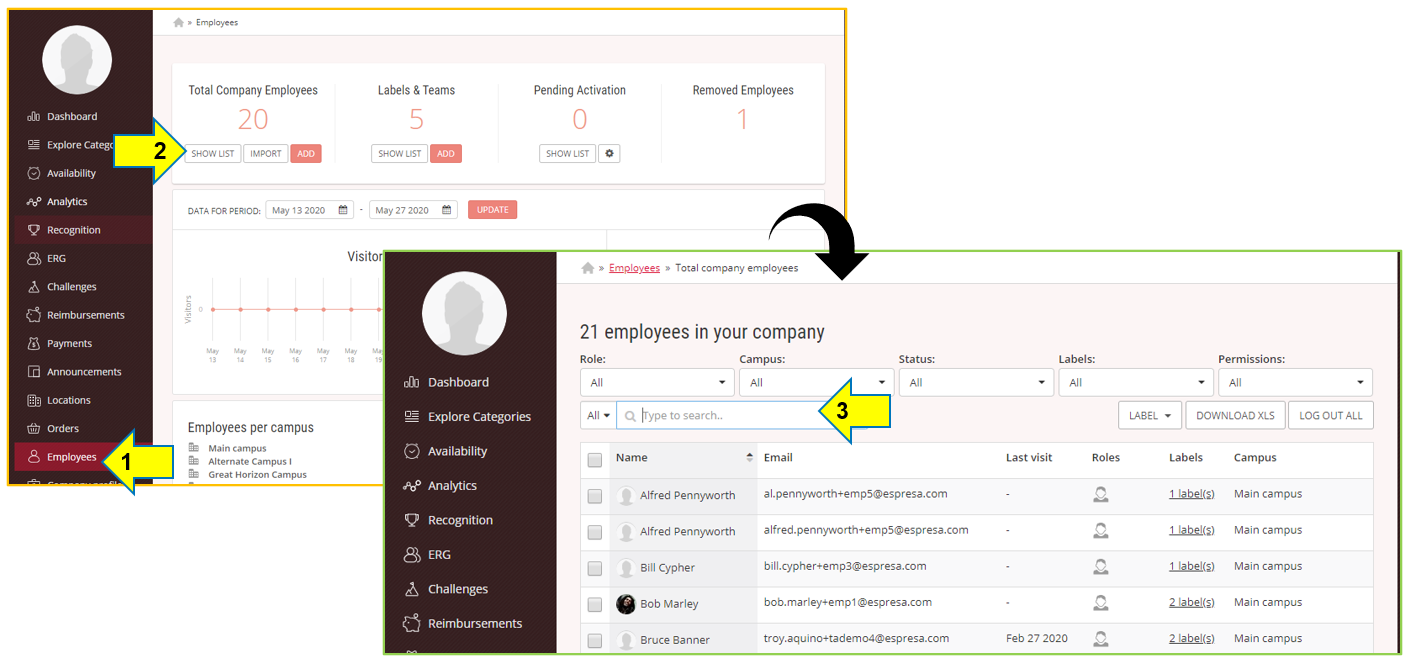
Task: Click Employees in the breadcrumb trail
Action: tap(634, 267)
